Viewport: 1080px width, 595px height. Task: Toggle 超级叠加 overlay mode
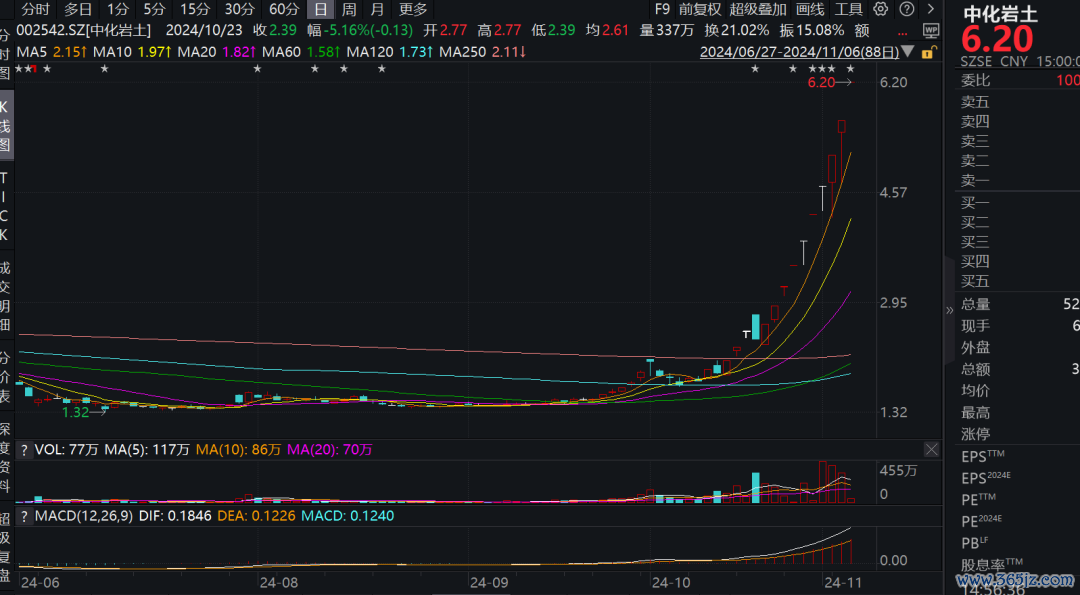[x=758, y=9]
